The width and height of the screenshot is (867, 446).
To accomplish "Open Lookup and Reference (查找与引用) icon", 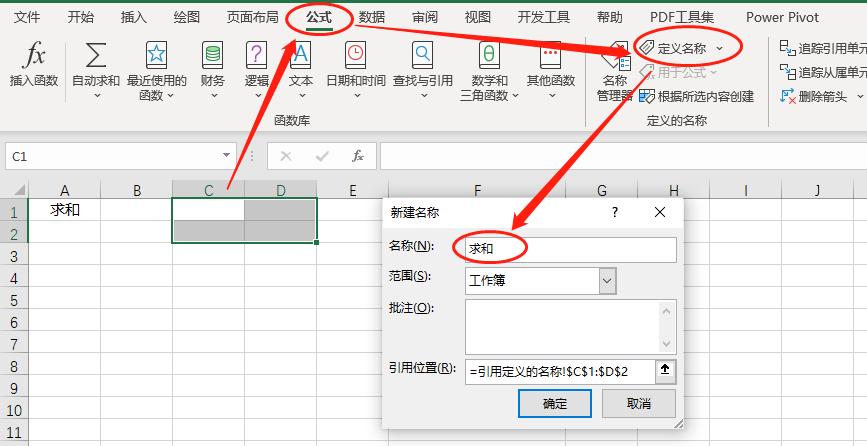I will tap(422, 55).
